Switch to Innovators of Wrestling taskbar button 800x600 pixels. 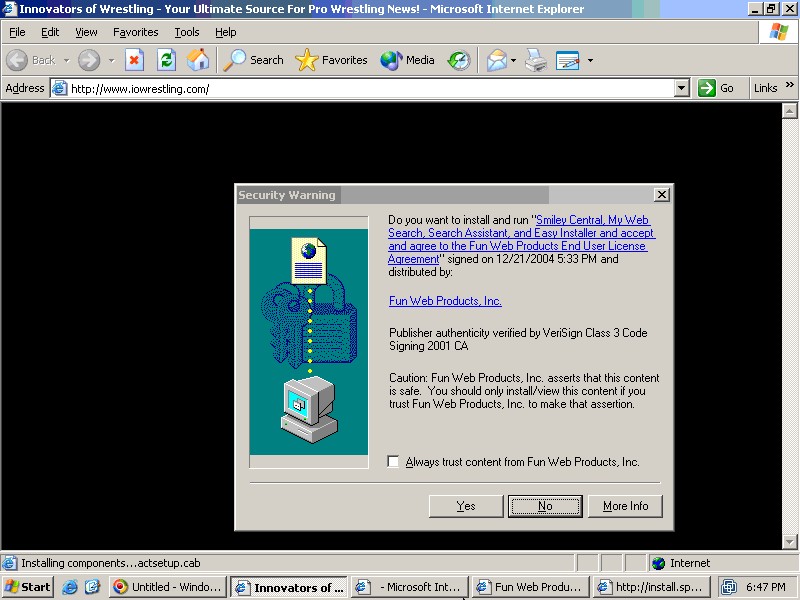(x=289, y=587)
